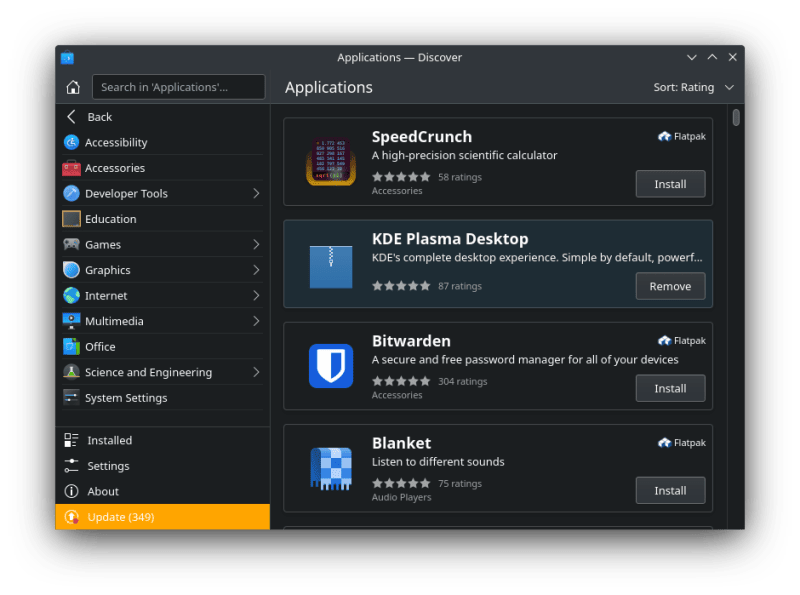This screenshot has height=595, width=800.
Task: Open the Settings sidebar item
Action: [x=108, y=466]
